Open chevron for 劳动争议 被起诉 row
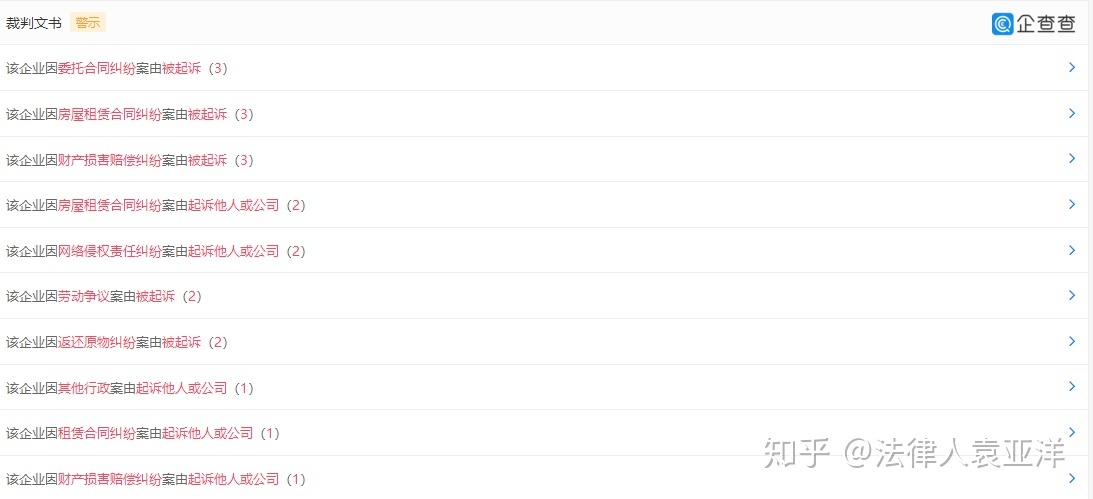Viewport: 1093px width, 499px height. 1072,295
